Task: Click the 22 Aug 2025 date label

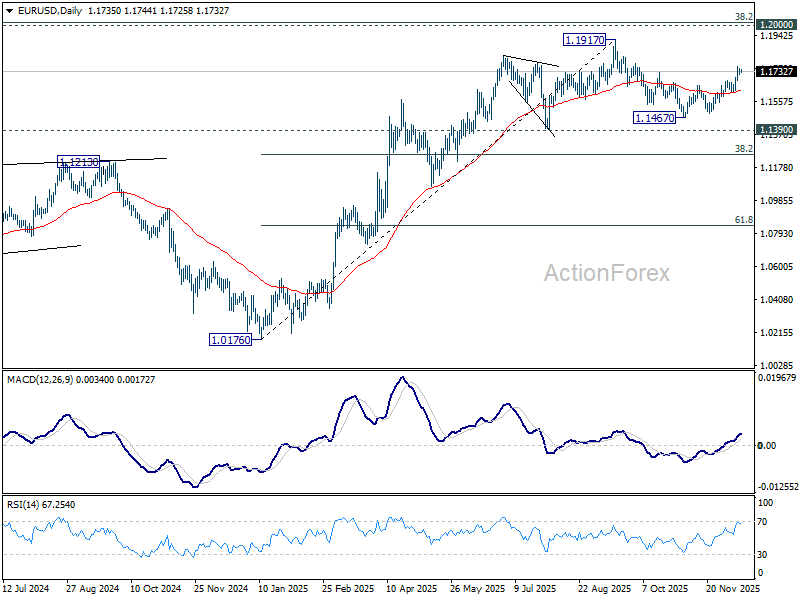Action: click(x=605, y=589)
